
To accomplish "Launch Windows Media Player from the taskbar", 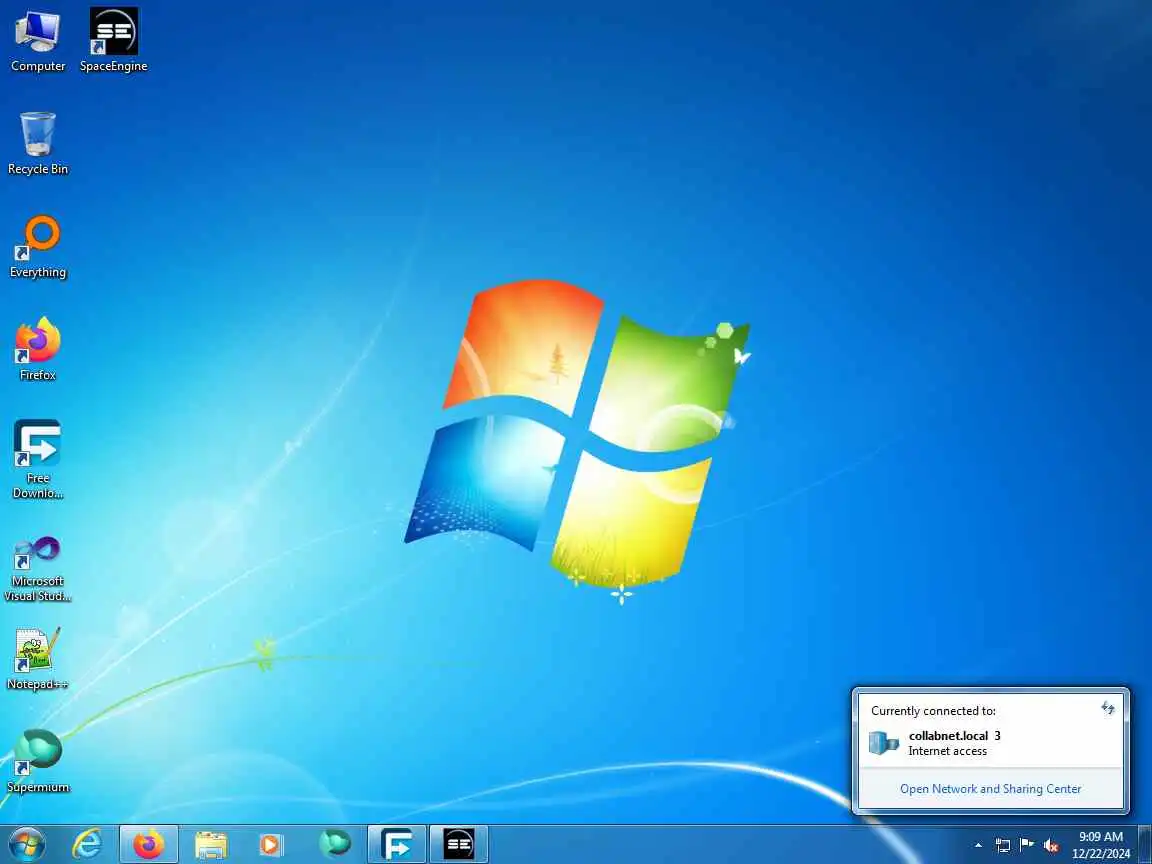I will click(272, 845).
